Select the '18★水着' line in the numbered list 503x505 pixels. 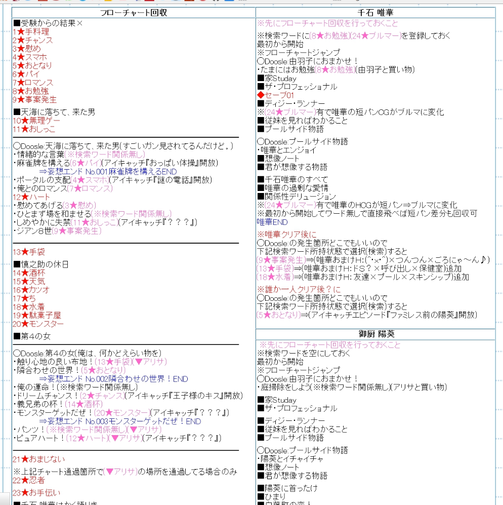click(x=28, y=307)
